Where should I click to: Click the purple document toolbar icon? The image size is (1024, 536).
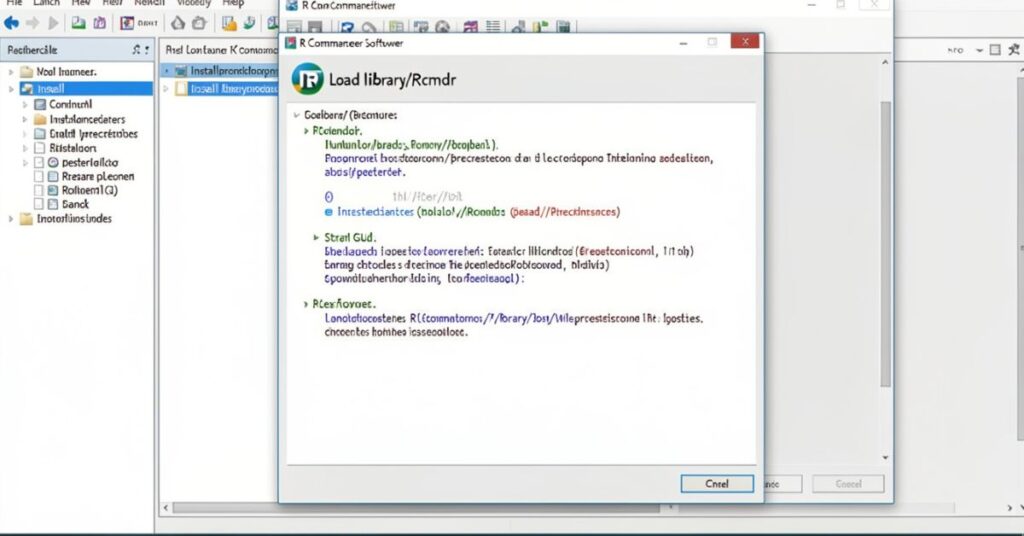coord(99,23)
